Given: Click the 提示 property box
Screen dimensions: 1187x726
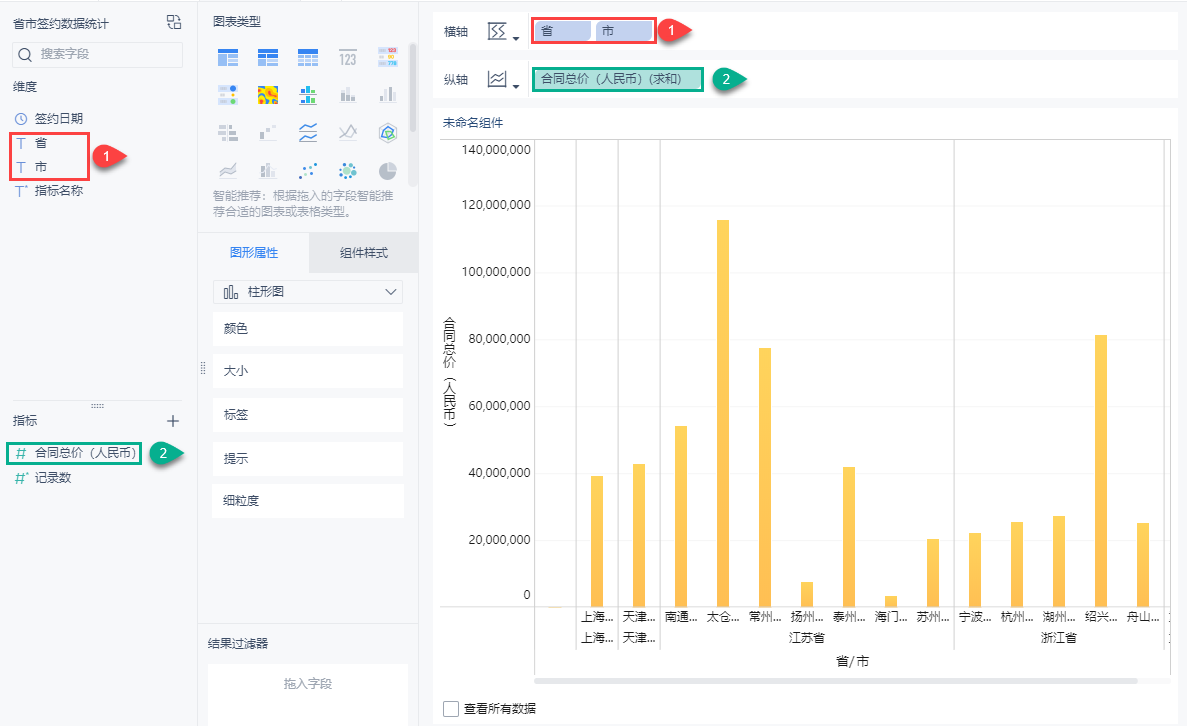Looking at the screenshot, I should (308, 459).
